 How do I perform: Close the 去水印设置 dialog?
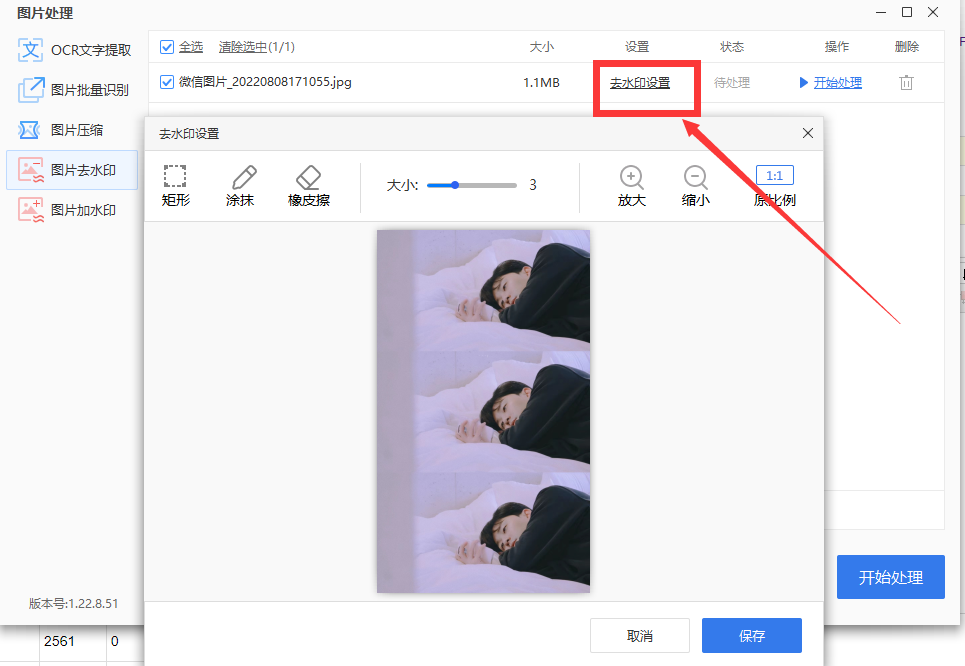808,133
